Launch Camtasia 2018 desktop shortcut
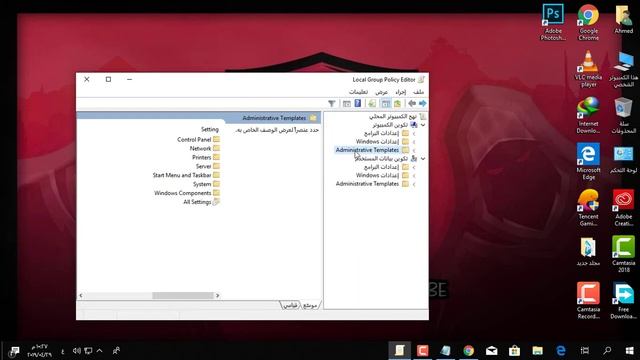The width and height of the screenshot is (640, 360). point(624,254)
